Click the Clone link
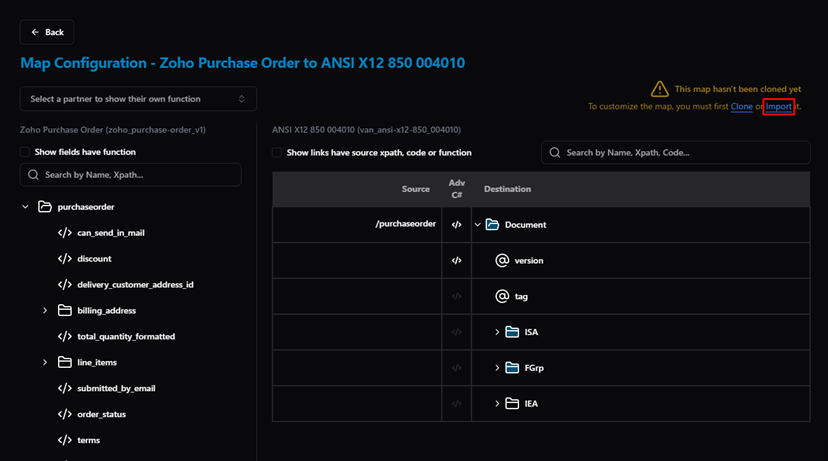This screenshot has width=828, height=461. pos(741,107)
